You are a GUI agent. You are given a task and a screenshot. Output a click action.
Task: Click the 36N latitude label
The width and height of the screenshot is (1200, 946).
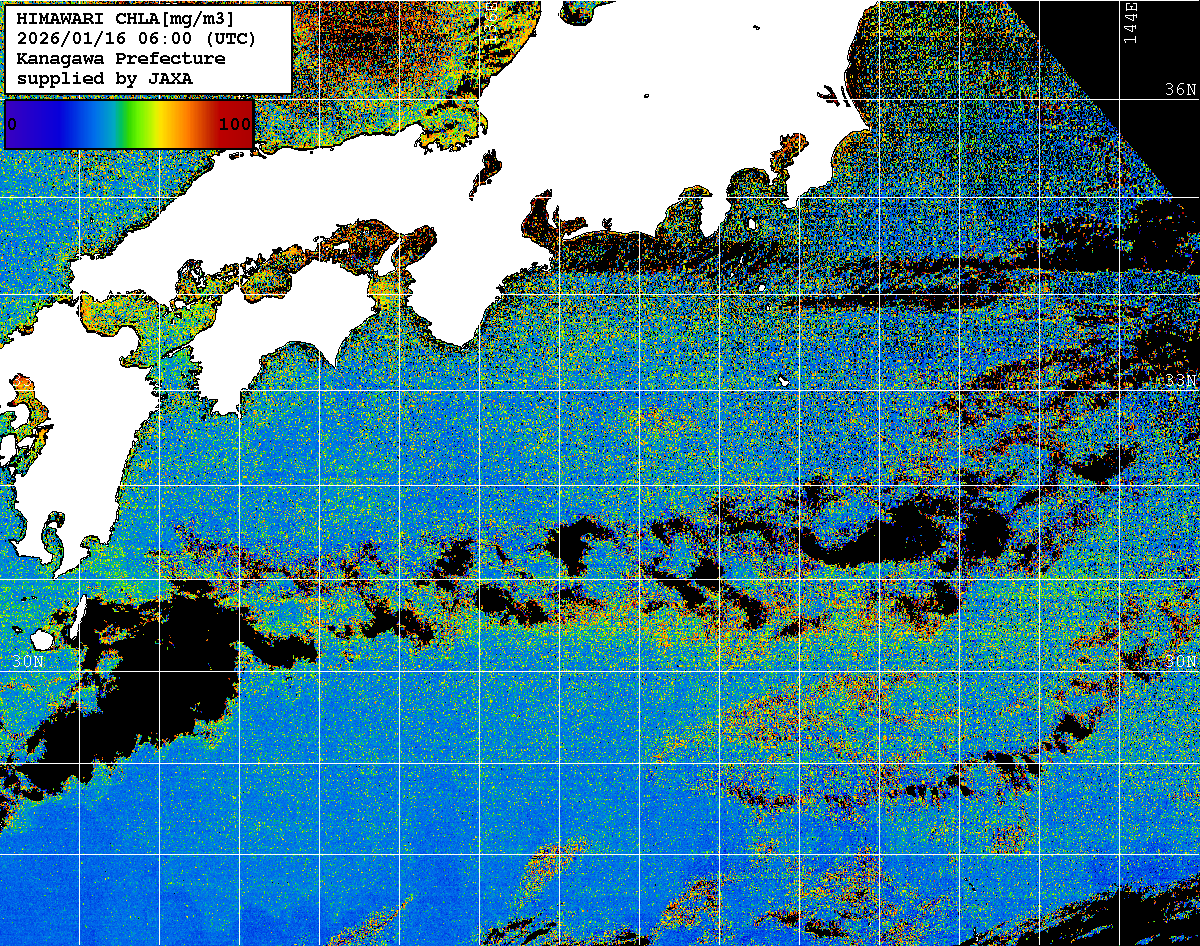point(1180,89)
